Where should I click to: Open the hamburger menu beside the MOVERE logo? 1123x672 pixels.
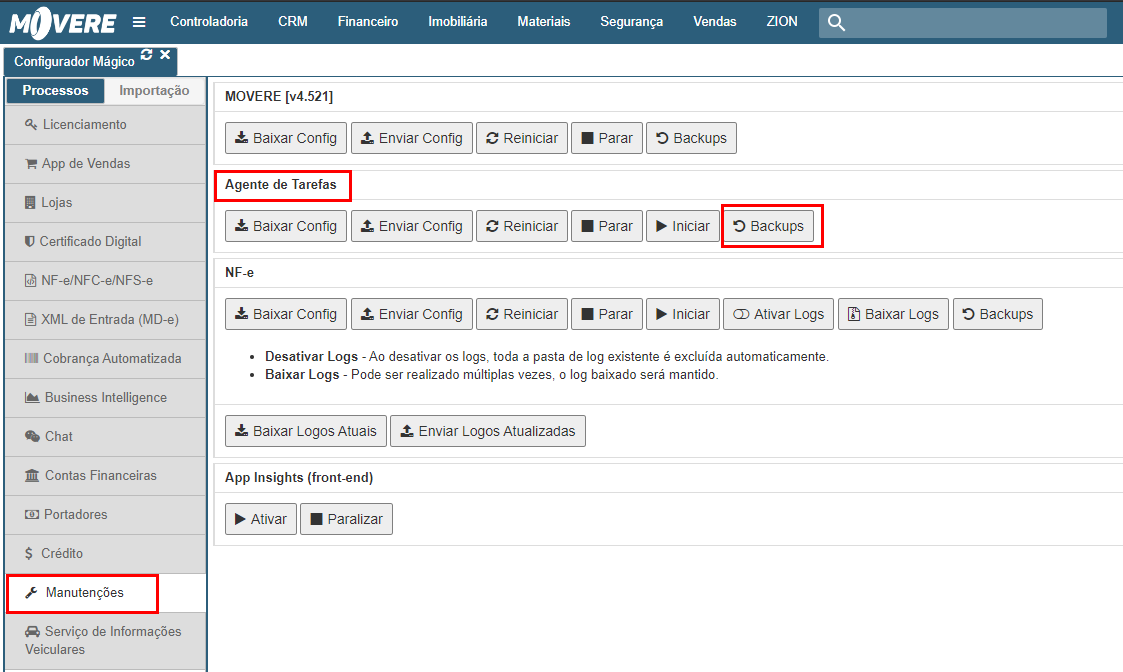[139, 22]
